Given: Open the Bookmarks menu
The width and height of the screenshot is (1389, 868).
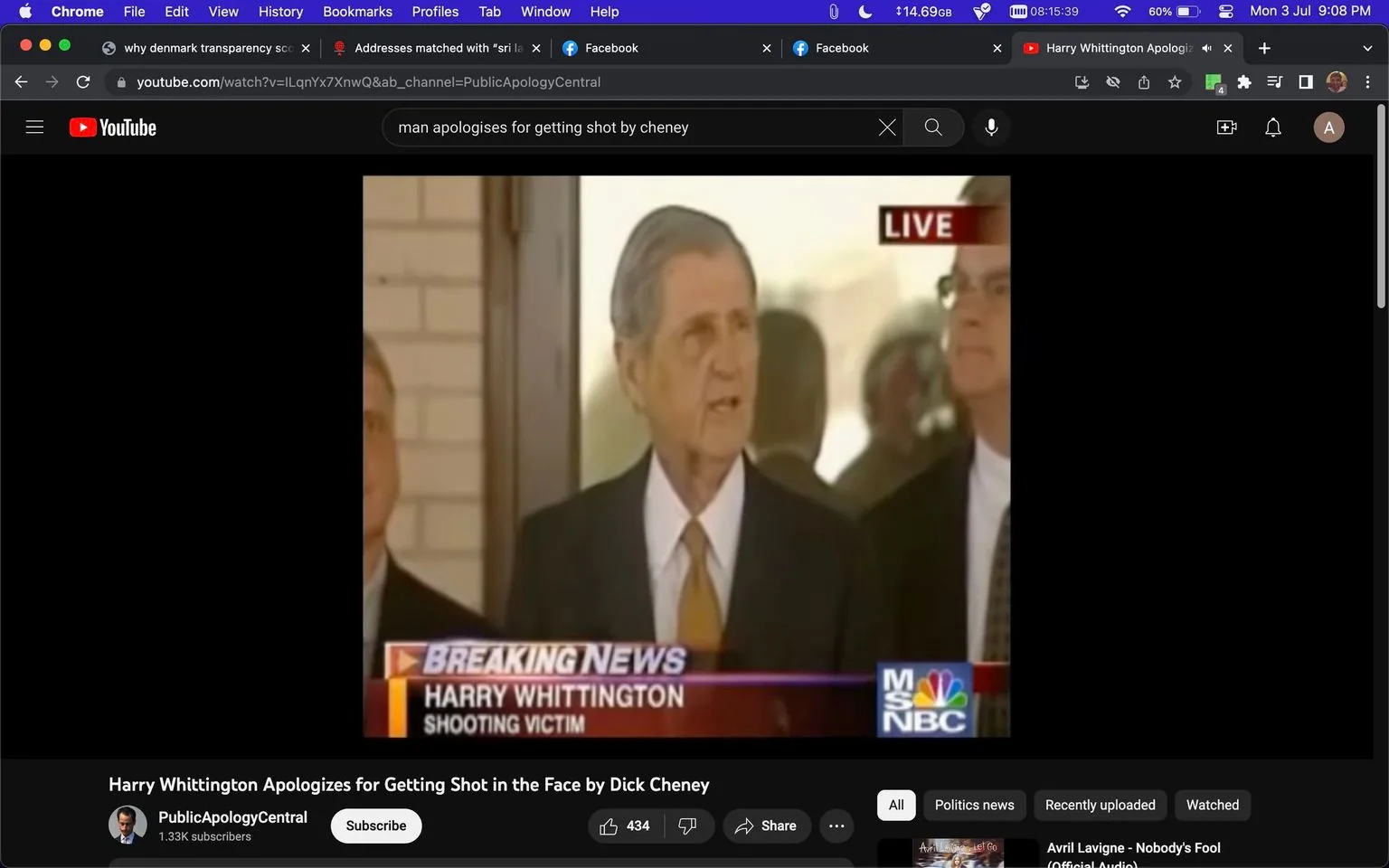Looking at the screenshot, I should [356, 11].
